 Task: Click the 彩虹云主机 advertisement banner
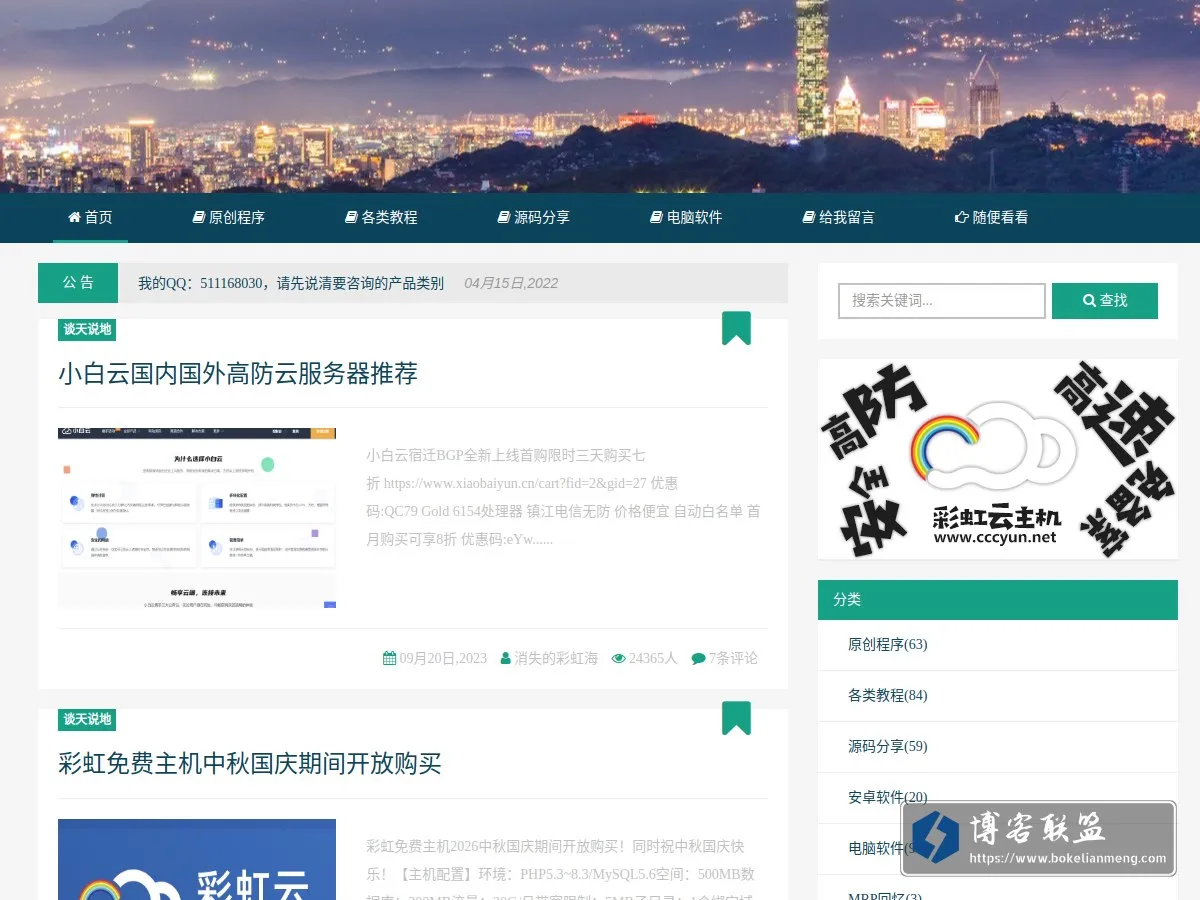(x=998, y=459)
